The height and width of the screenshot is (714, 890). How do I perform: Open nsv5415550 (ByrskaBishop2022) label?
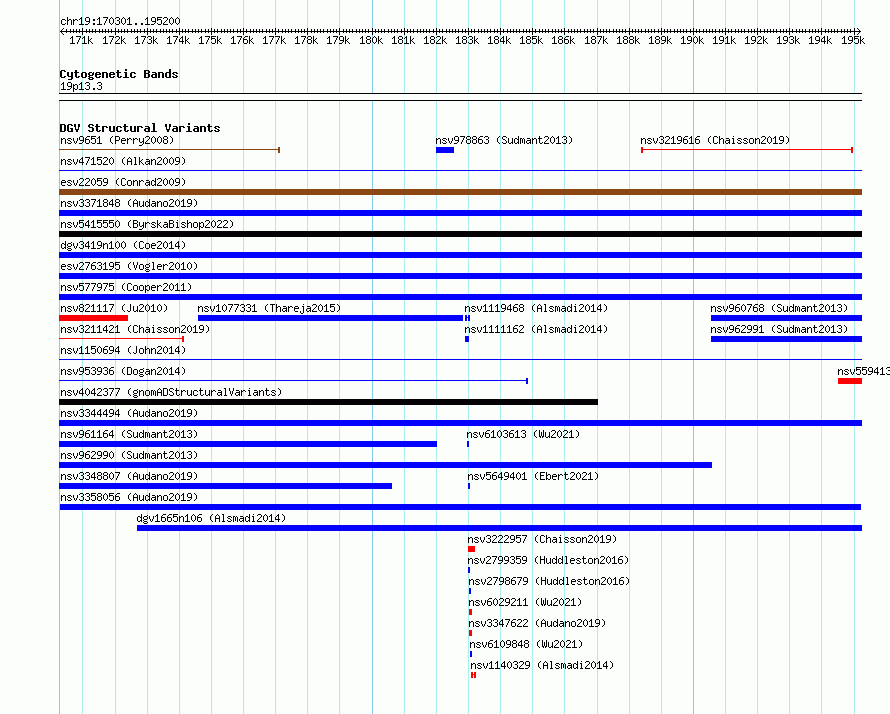[x=147, y=224]
